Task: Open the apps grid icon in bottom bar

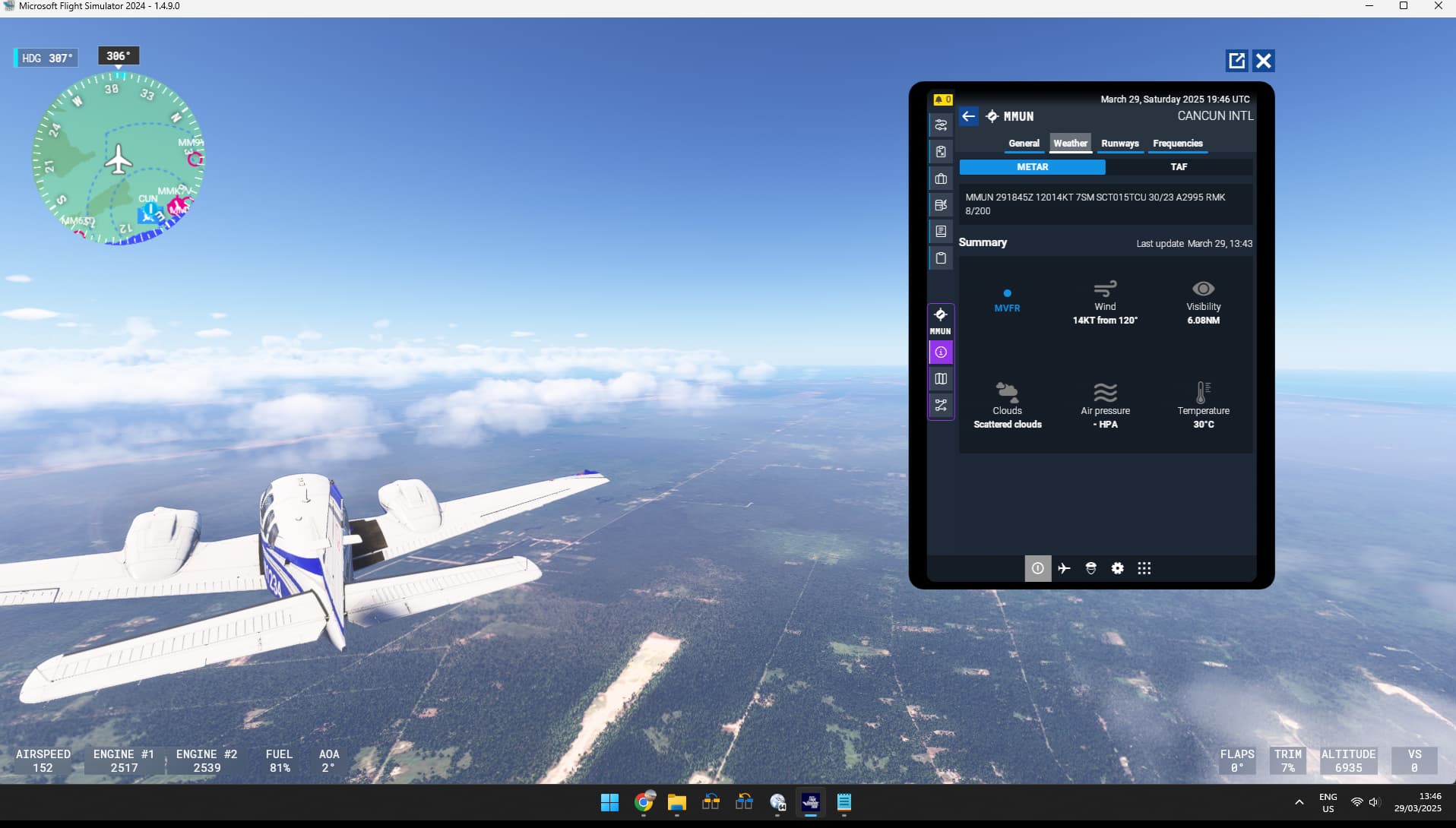Action: point(1144,568)
